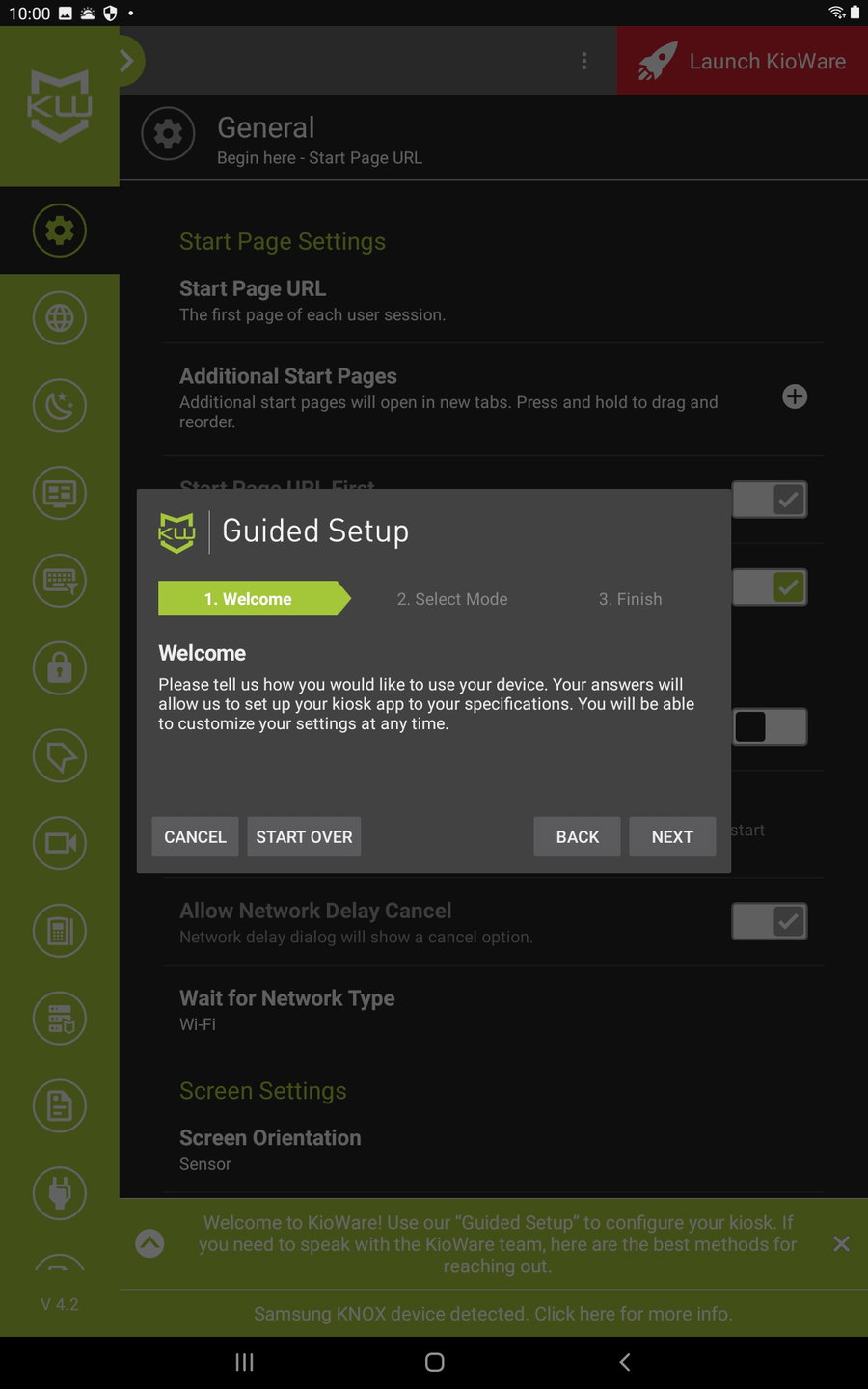Click the add start page plus icon

pos(795,396)
